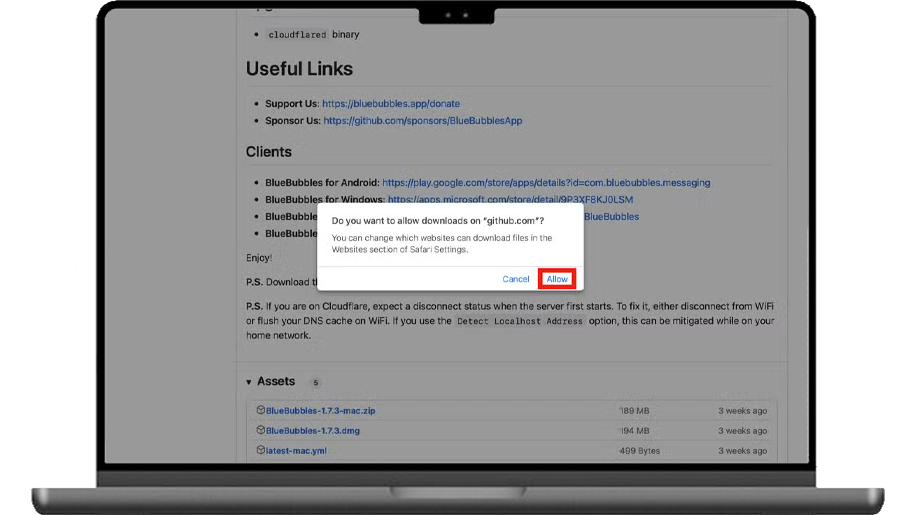The width and height of the screenshot is (900, 515).
Task: Download BlueBubbles-1.7.3.dmg asset
Action: tap(313, 431)
